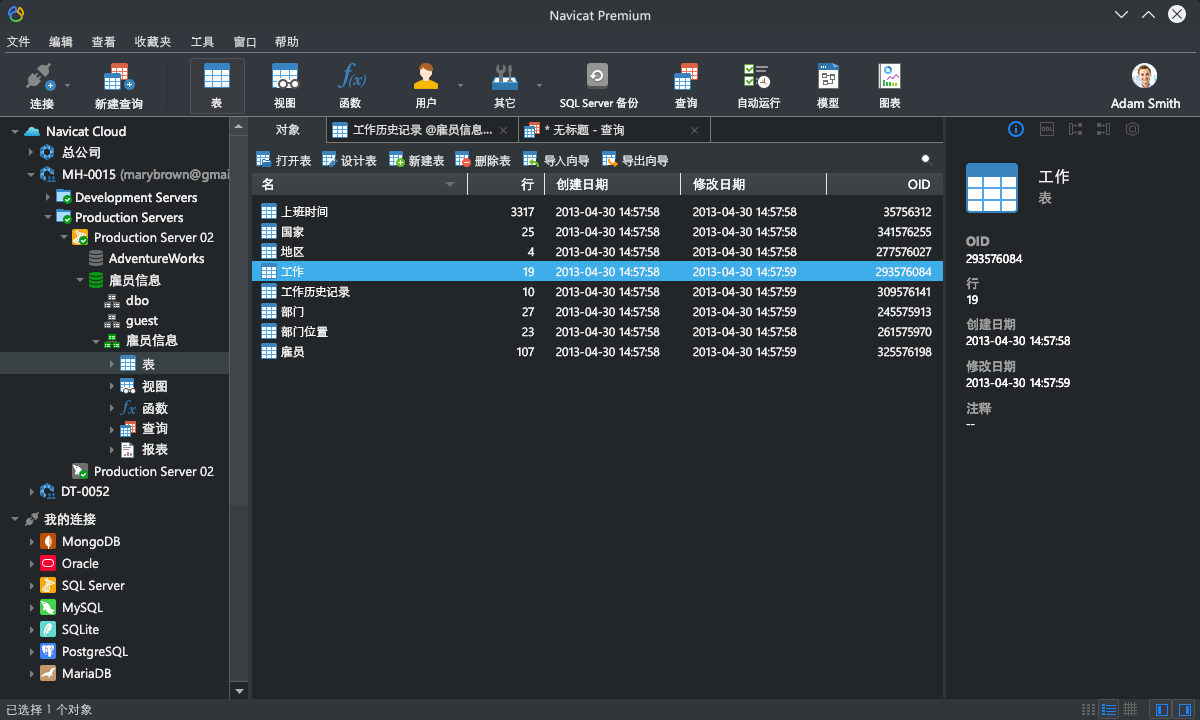1200x720 pixels.
Task: Collapse the 我的连接 tree section
Action: click(15, 519)
